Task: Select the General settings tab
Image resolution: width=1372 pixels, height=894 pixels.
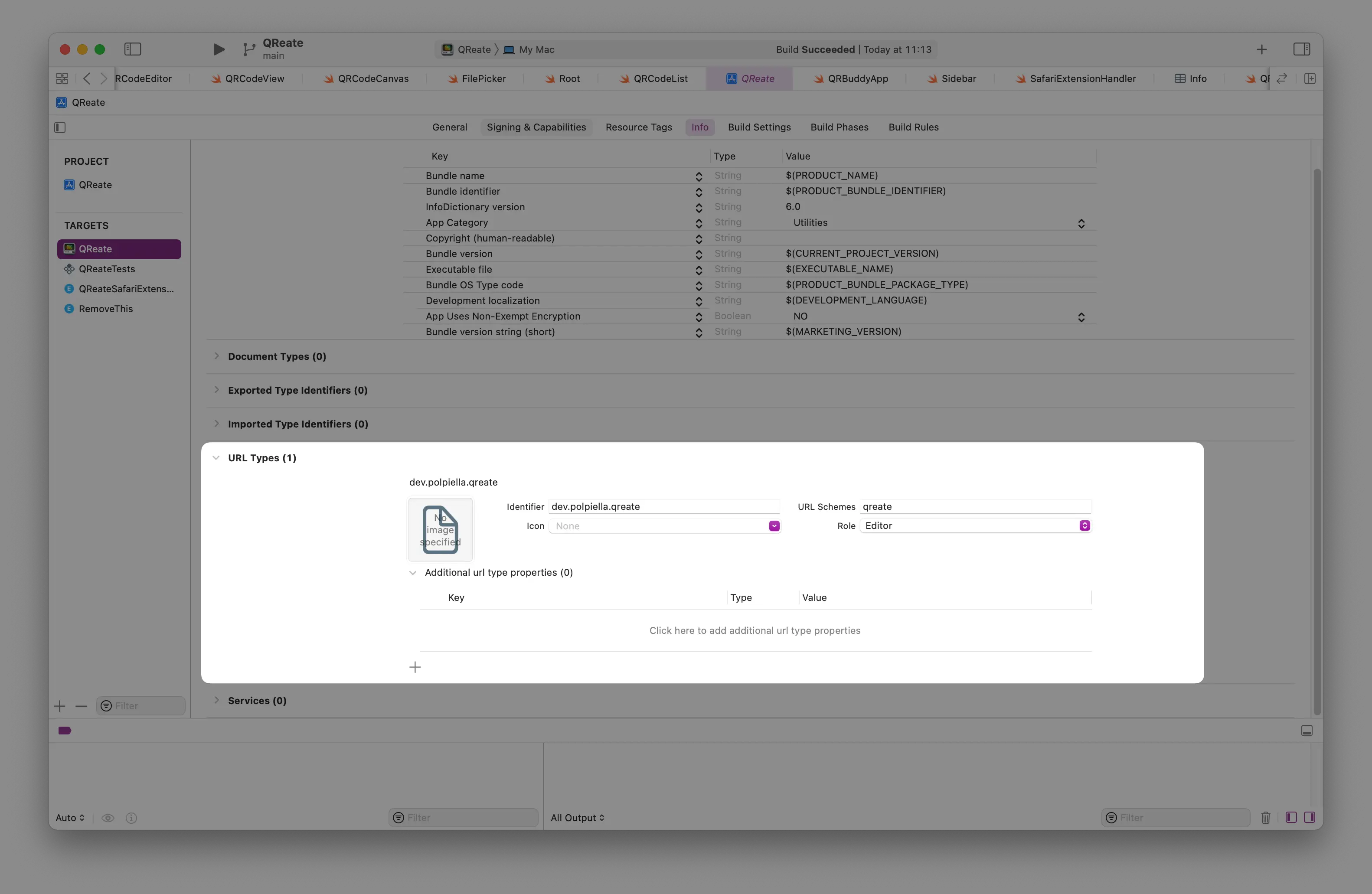Action: point(450,127)
